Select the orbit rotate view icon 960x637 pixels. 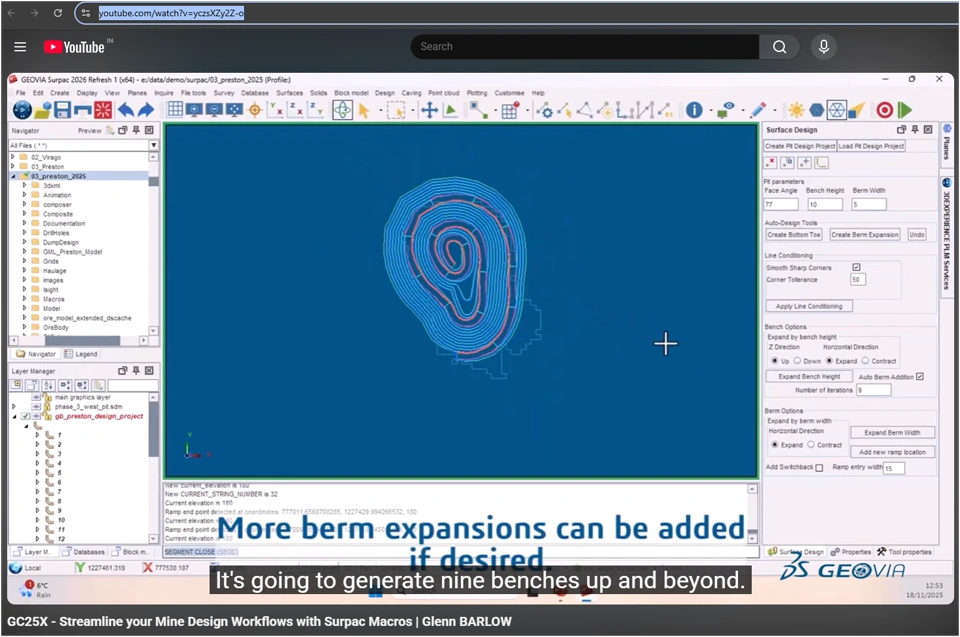342,110
